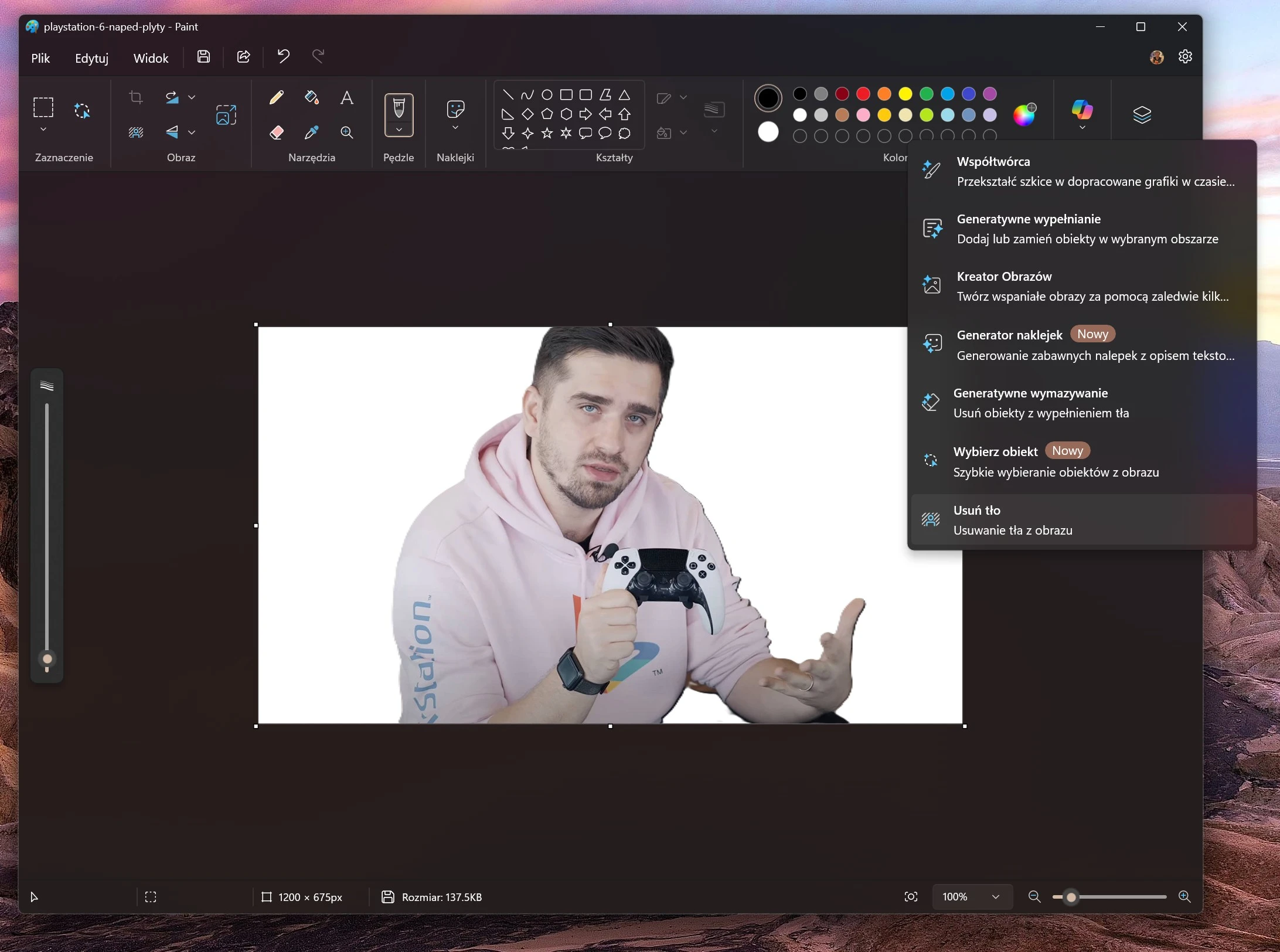Select the Color picker eyedropper tool
1280x952 pixels.
pyautogui.click(x=312, y=132)
